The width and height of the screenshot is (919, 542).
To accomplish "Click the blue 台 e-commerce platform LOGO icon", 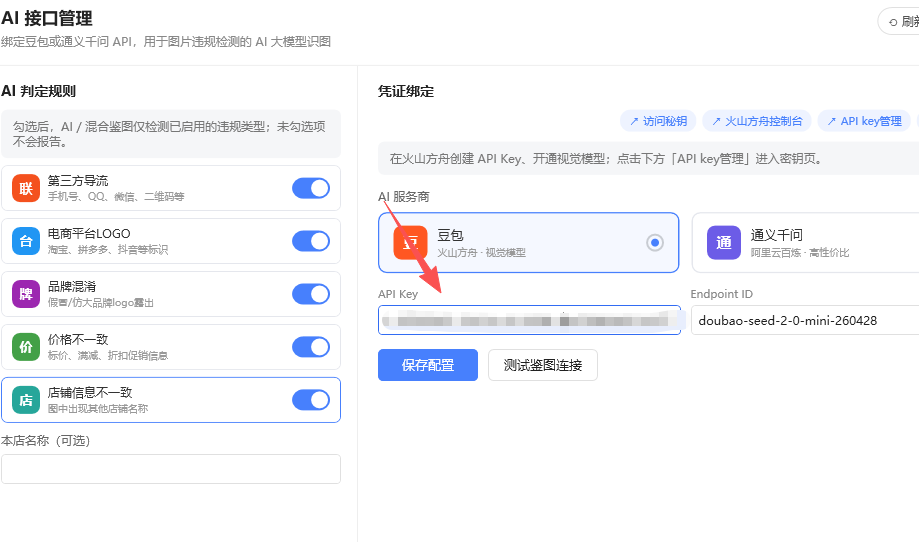I will pyautogui.click(x=26, y=241).
